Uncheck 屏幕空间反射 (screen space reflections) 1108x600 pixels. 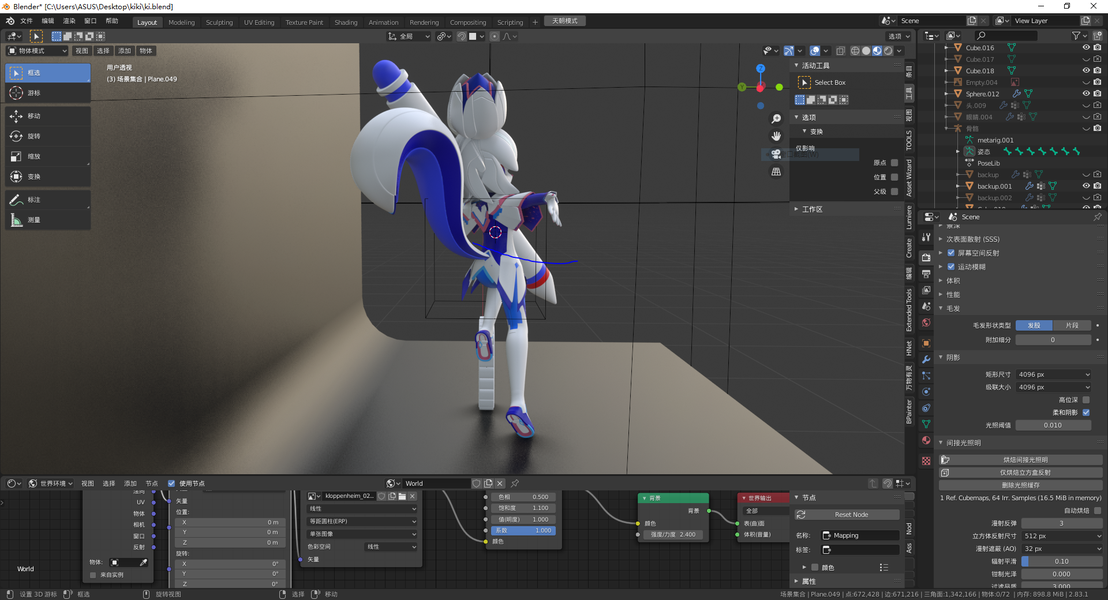pyautogui.click(x=951, y=253)
